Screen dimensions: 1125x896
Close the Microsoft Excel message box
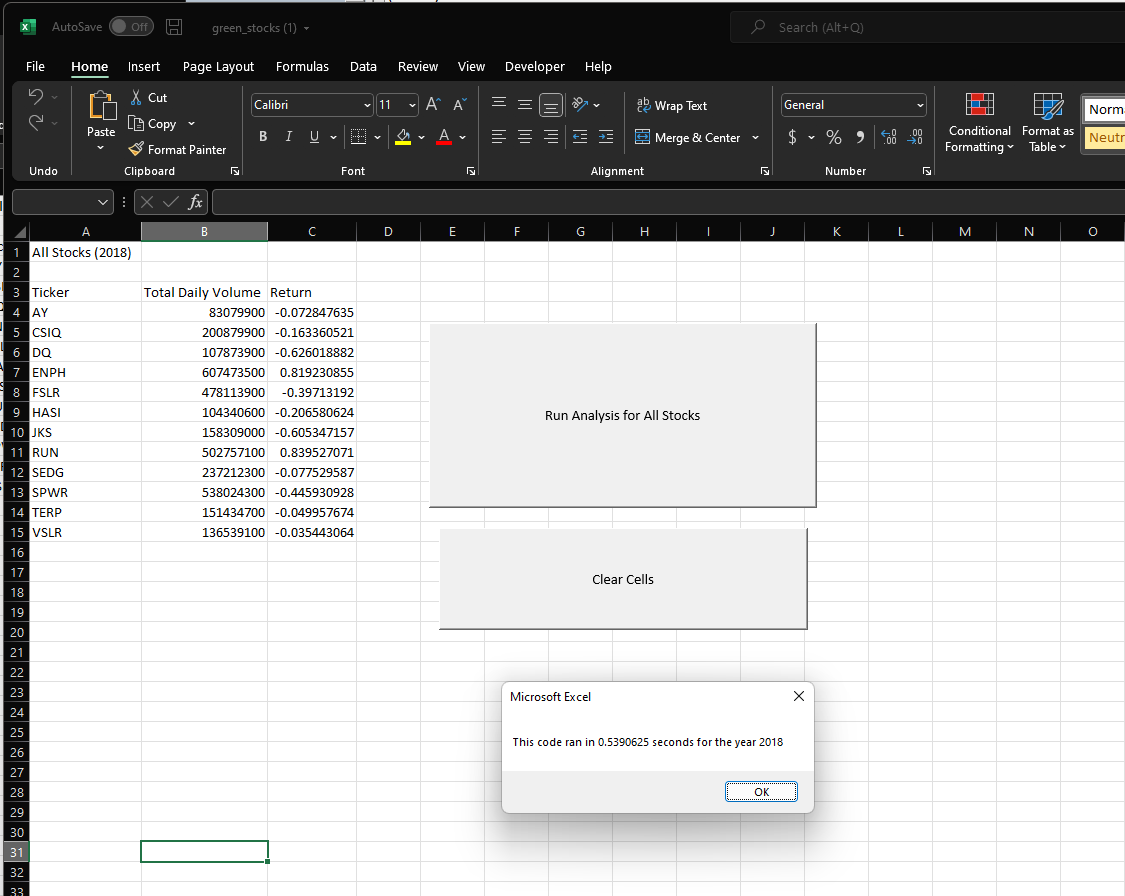pos(799,696)
